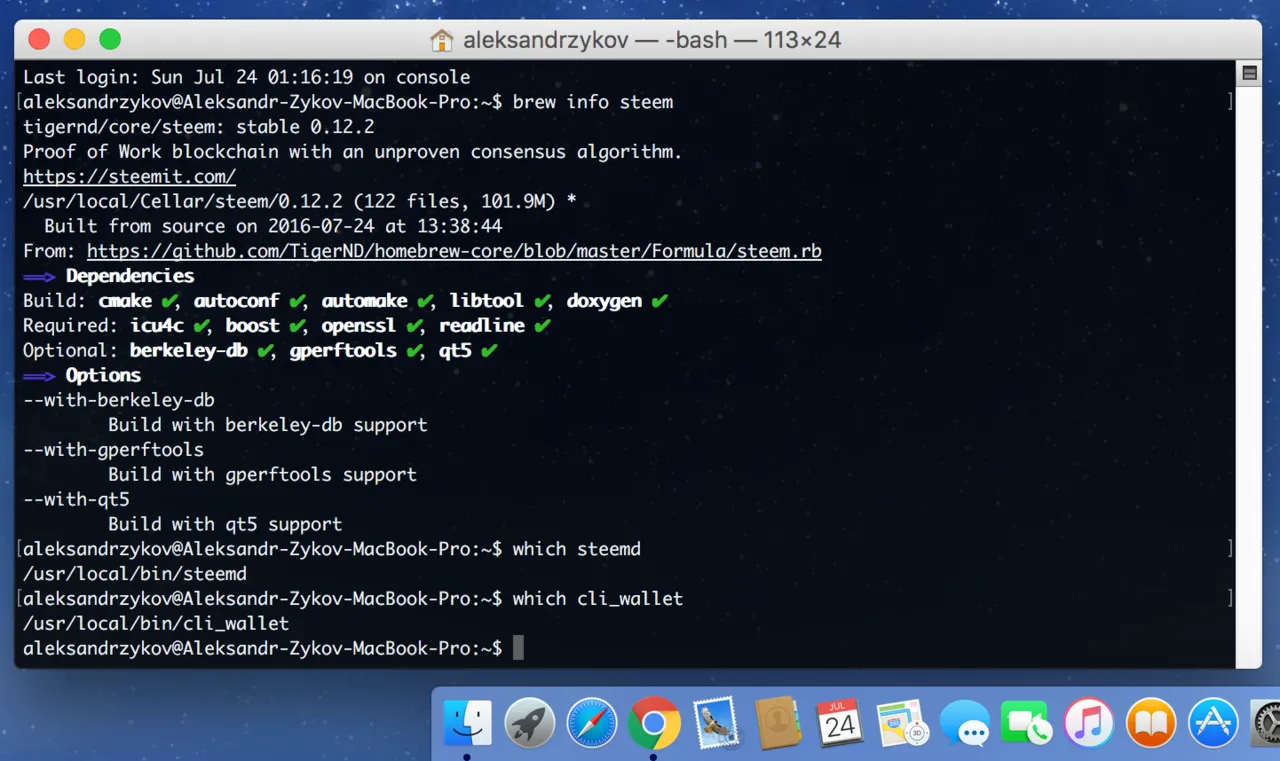Click 'berkeley-db' in the Optional line
The image size is (1280, 761).
click(x=189, y=351)
